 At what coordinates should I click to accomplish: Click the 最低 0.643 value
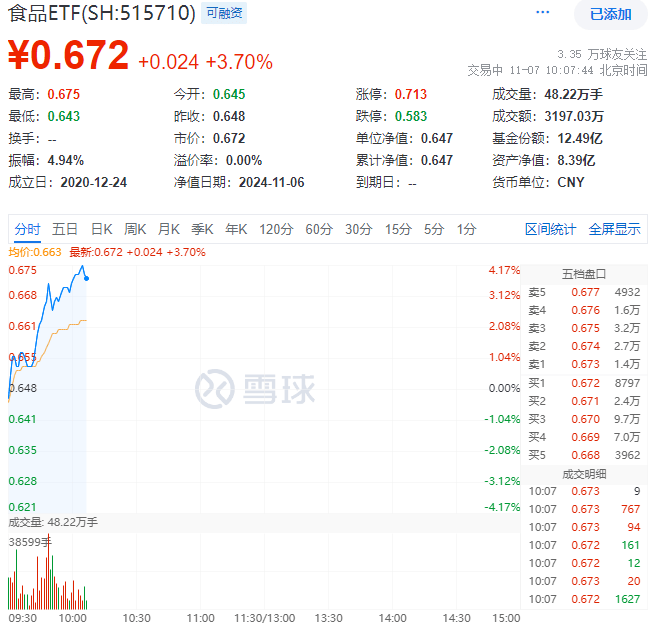click(63, 116)
